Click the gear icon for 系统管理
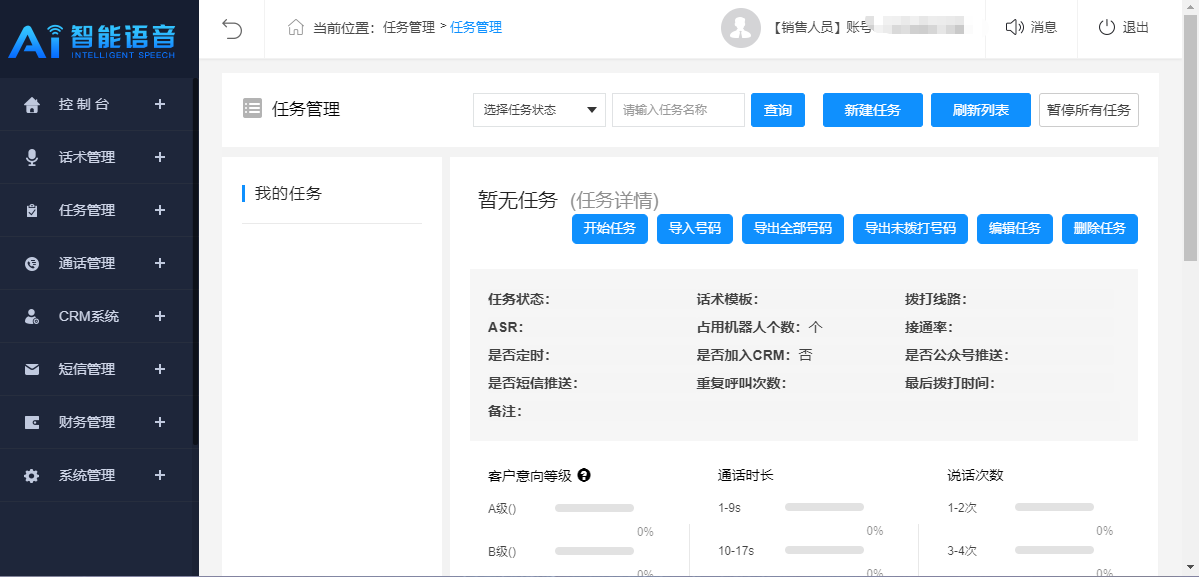The width and height of the screenshot is (1199, 577). (x=32, y=476)
